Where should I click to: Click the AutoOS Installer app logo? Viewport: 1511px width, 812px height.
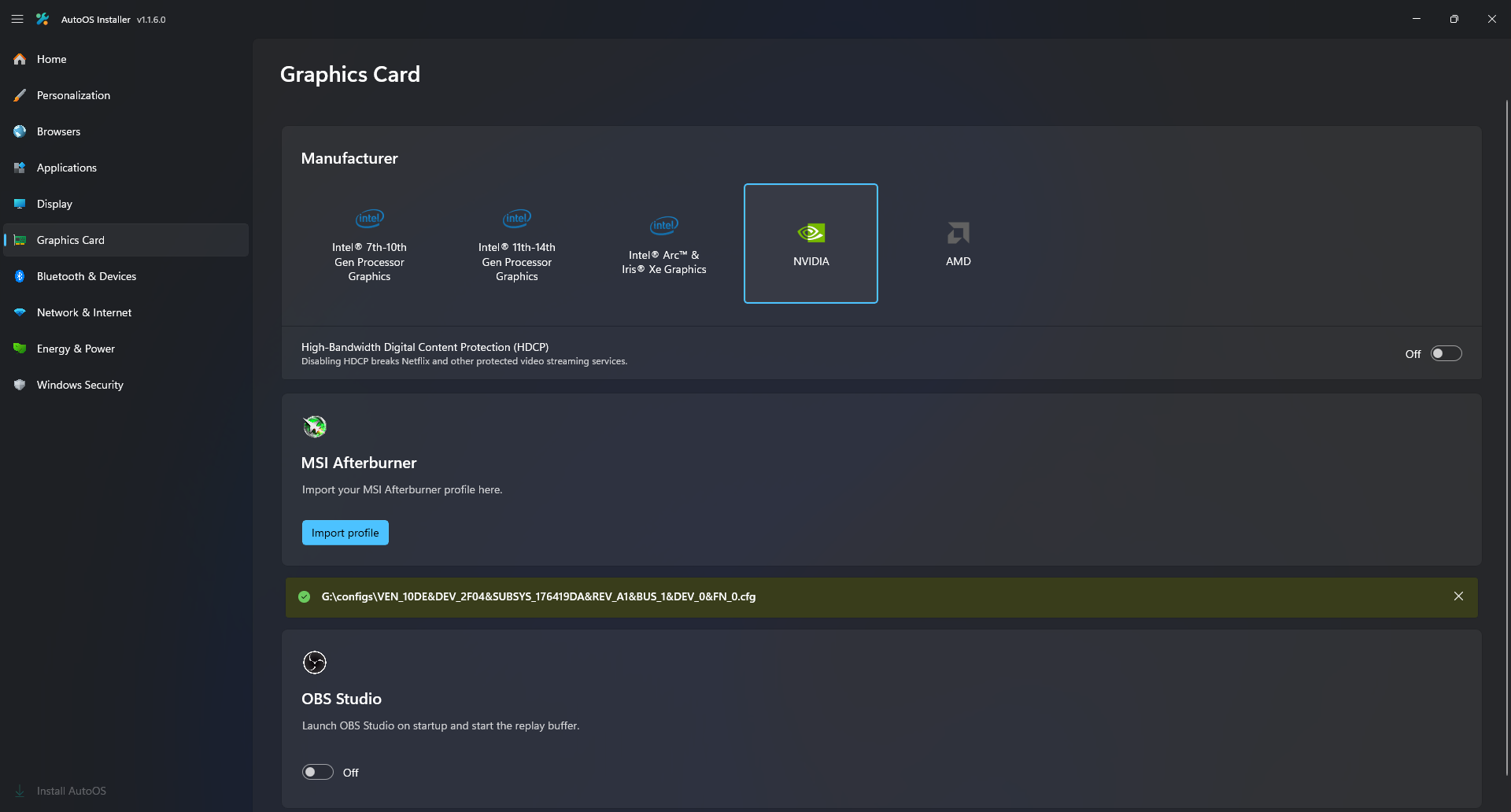[42, 19]
